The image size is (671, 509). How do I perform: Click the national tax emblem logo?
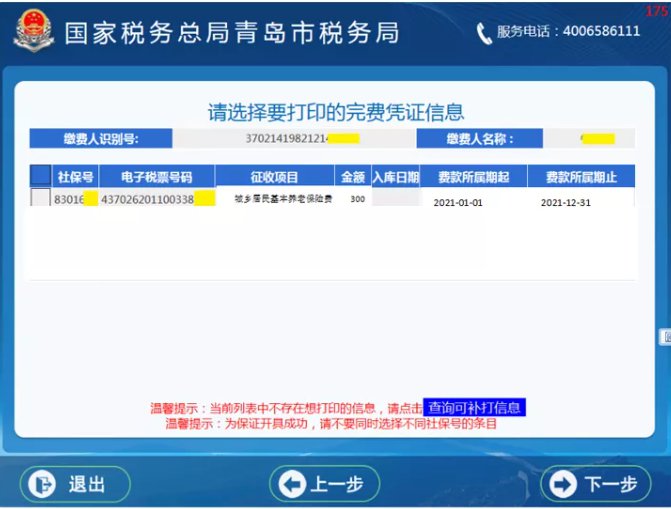pos(33,31)
